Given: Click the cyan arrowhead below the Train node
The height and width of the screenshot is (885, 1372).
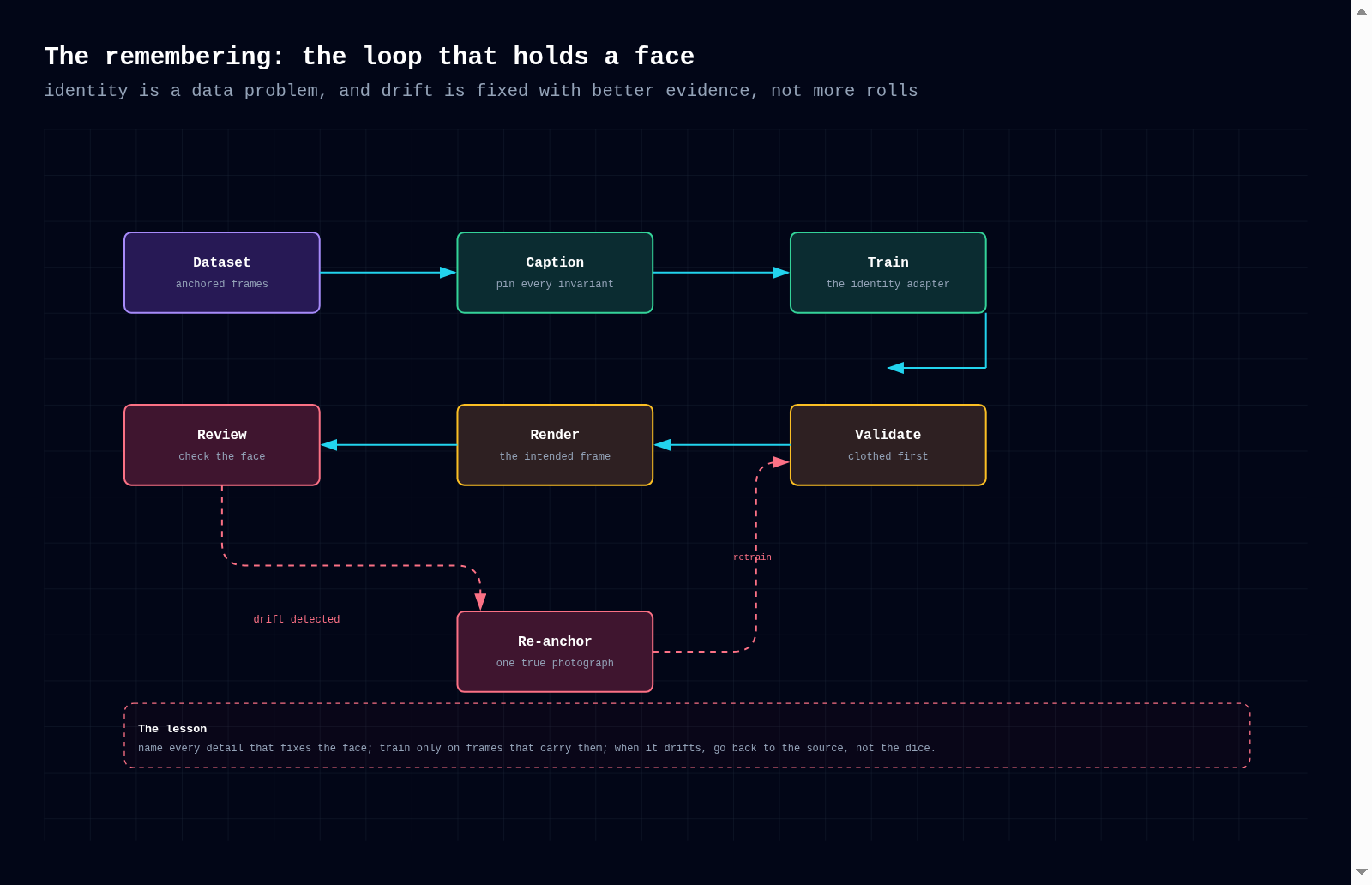Looking at the screenshot, I should [895, 368].
